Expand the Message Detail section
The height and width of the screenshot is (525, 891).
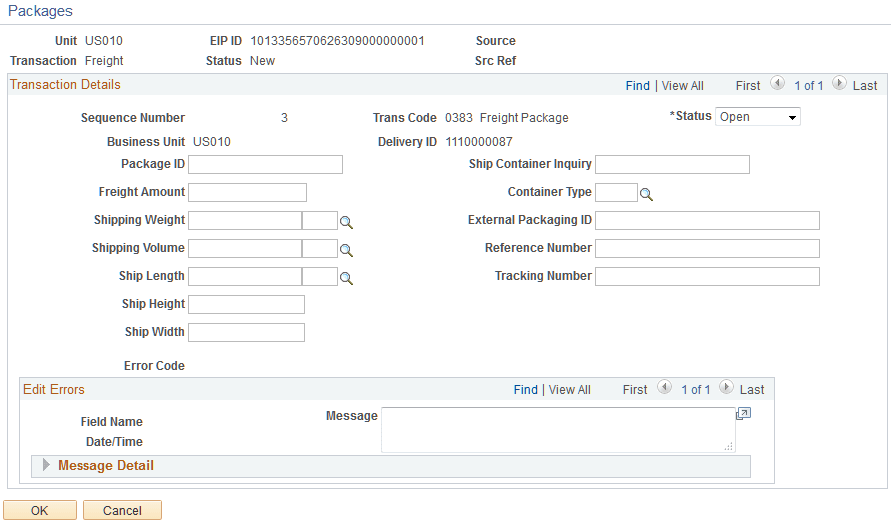pyautogui.click(x=46, y=465)
